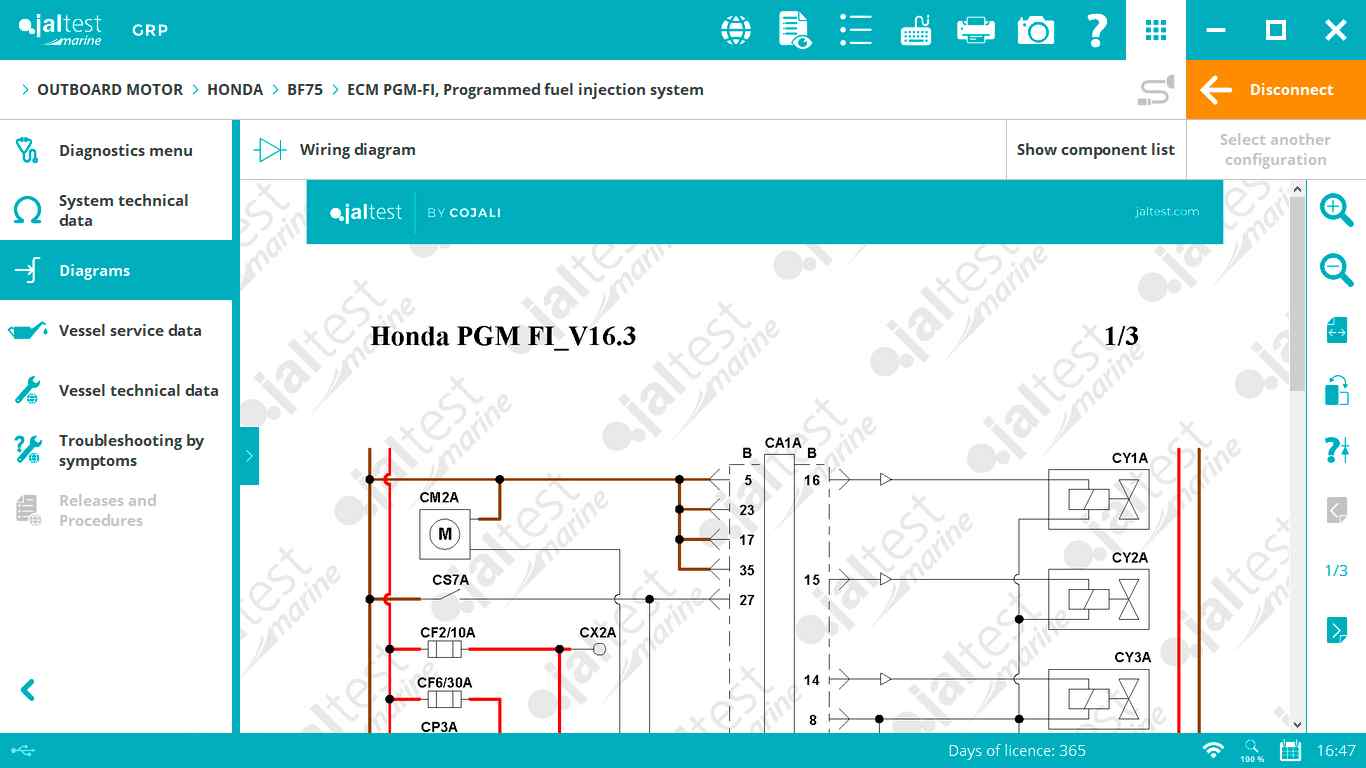Rotate the diagram page icon

[1337, 390]
